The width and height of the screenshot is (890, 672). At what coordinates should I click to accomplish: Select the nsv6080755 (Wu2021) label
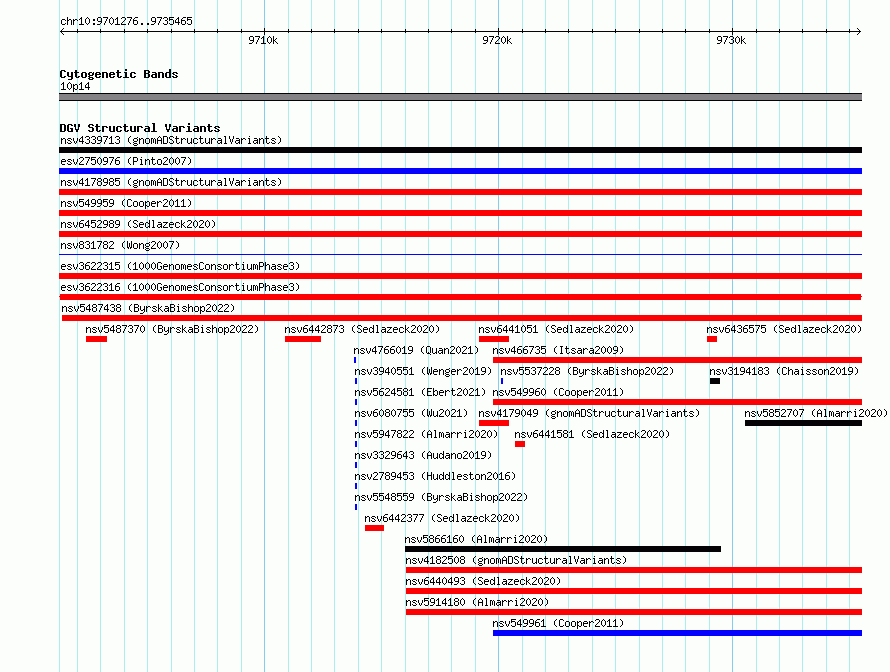click(x=411, y=413)
